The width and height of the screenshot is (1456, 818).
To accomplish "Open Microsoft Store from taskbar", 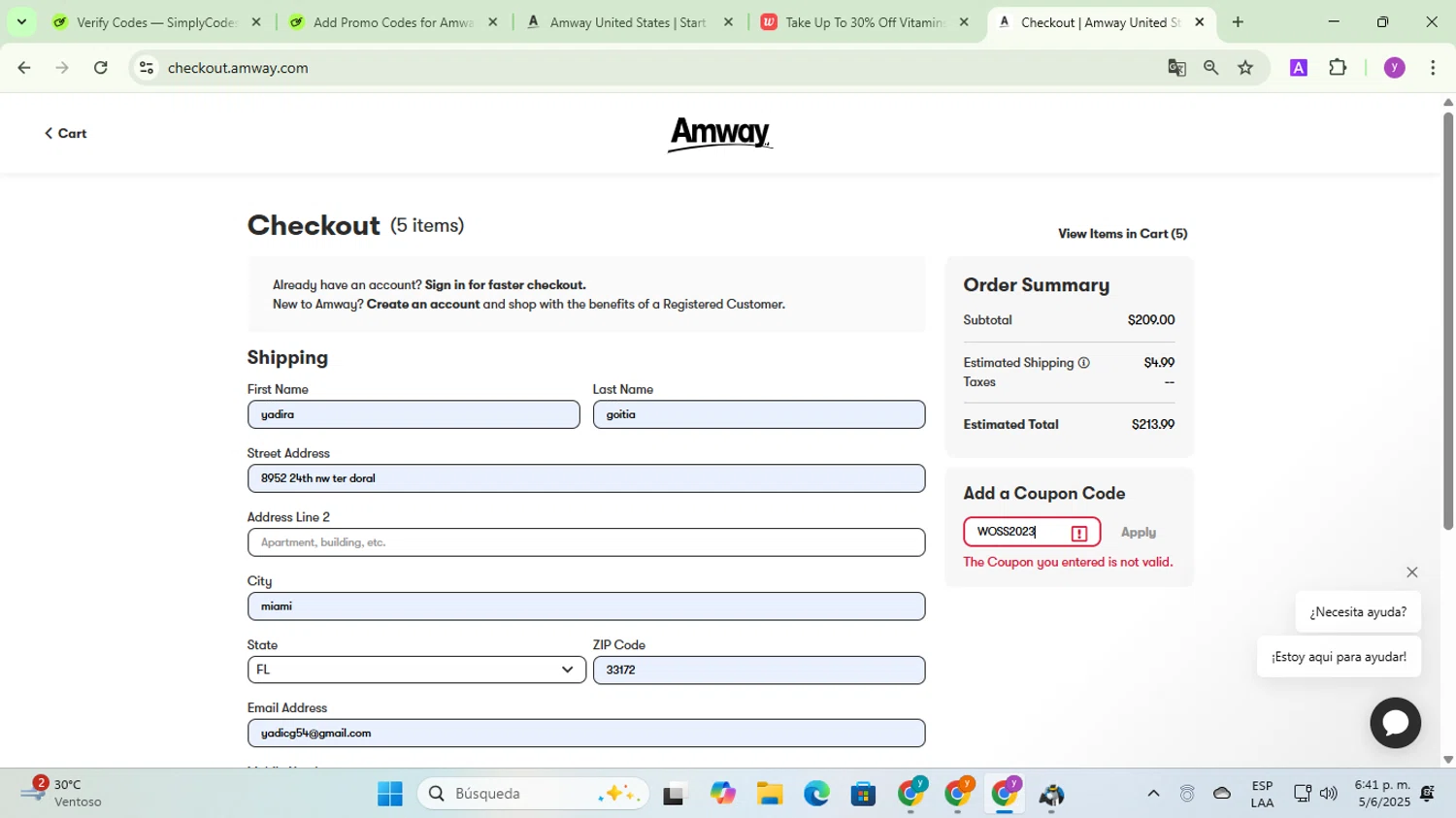I will [x=863, y=795].
